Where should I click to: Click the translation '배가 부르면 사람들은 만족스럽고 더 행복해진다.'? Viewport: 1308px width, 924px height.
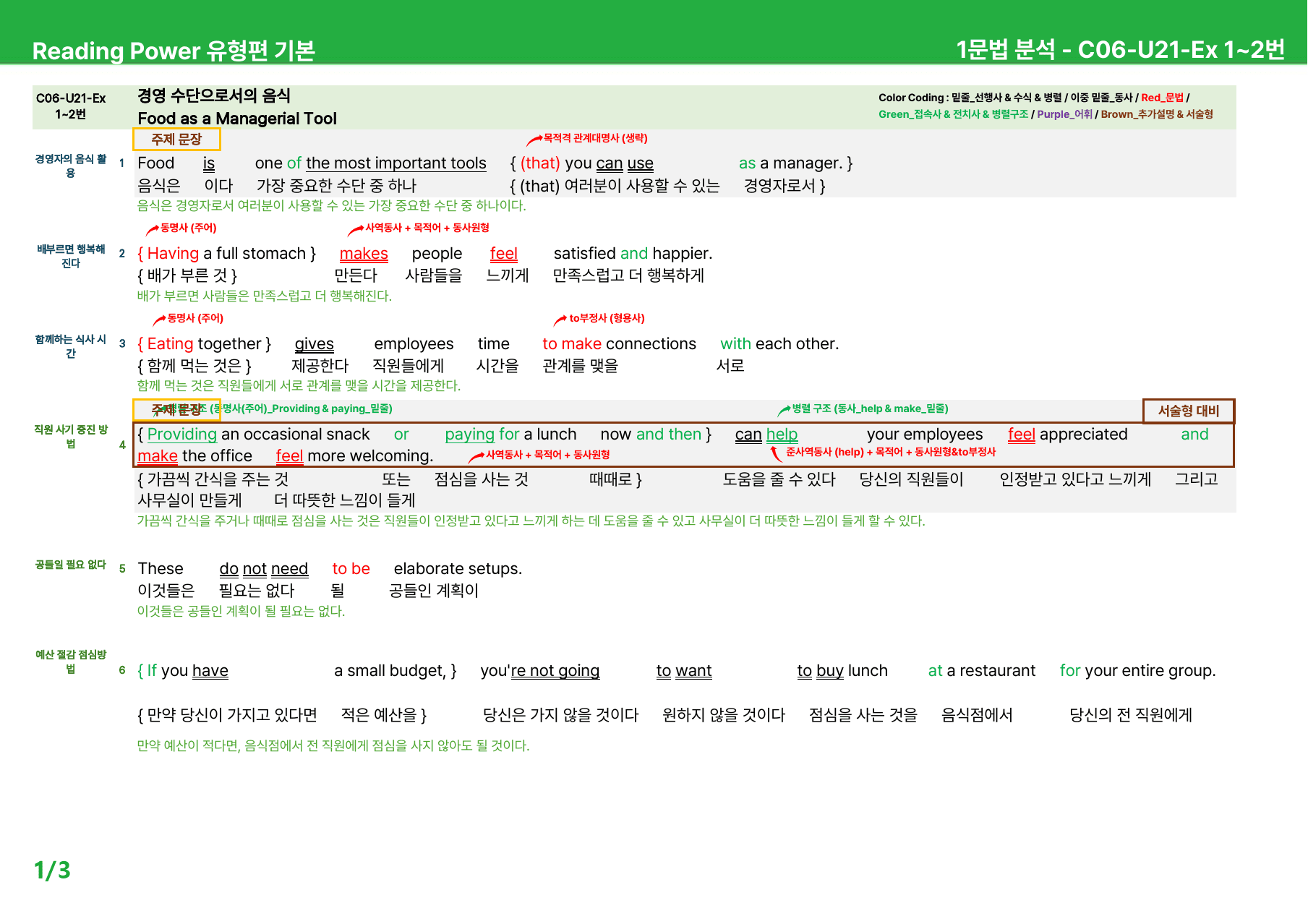(265, 296)
